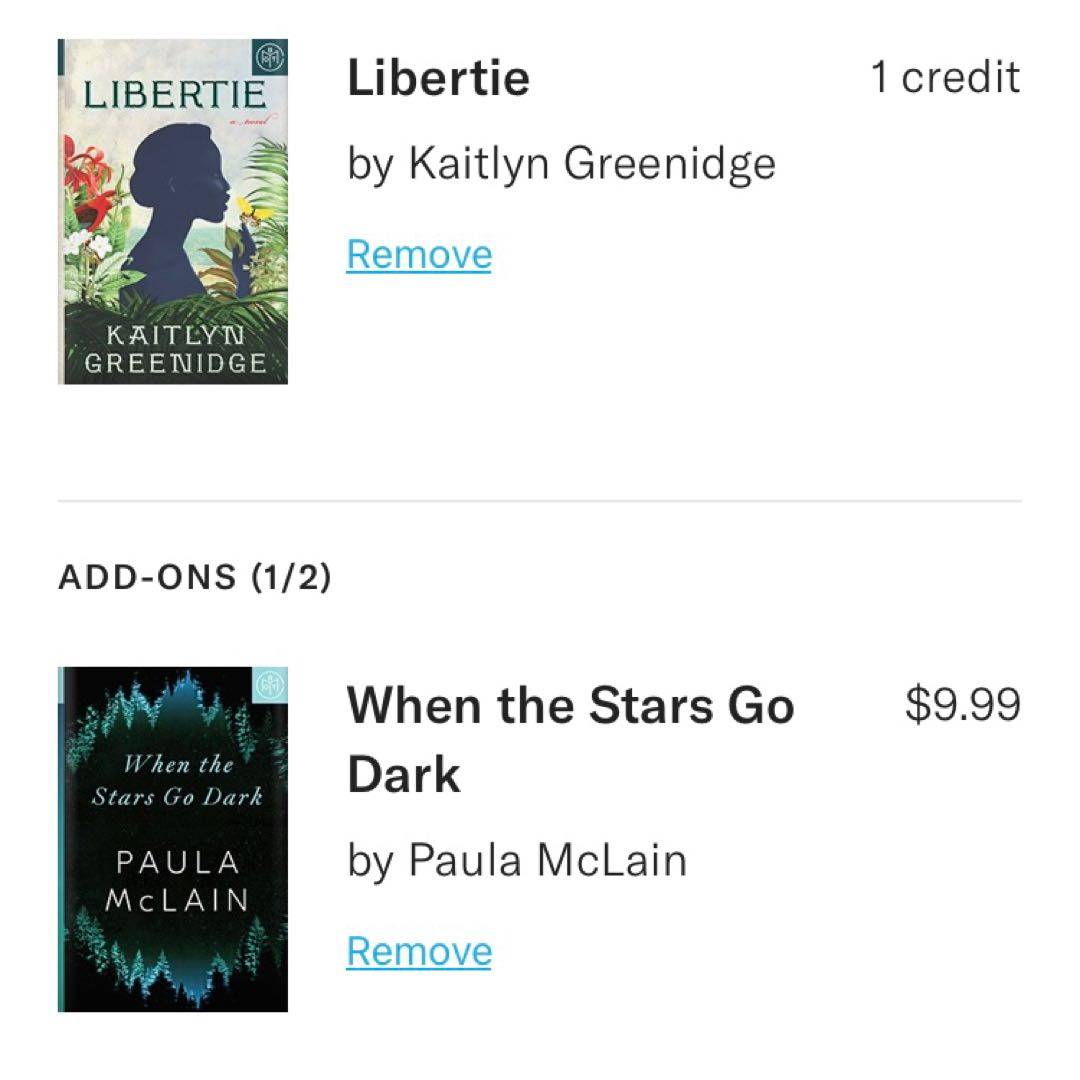The width and height of the screenshot is (1080, 1080).
Task: Click the ADD-ONS (1/2) section heading
Action: pos(195,577)
